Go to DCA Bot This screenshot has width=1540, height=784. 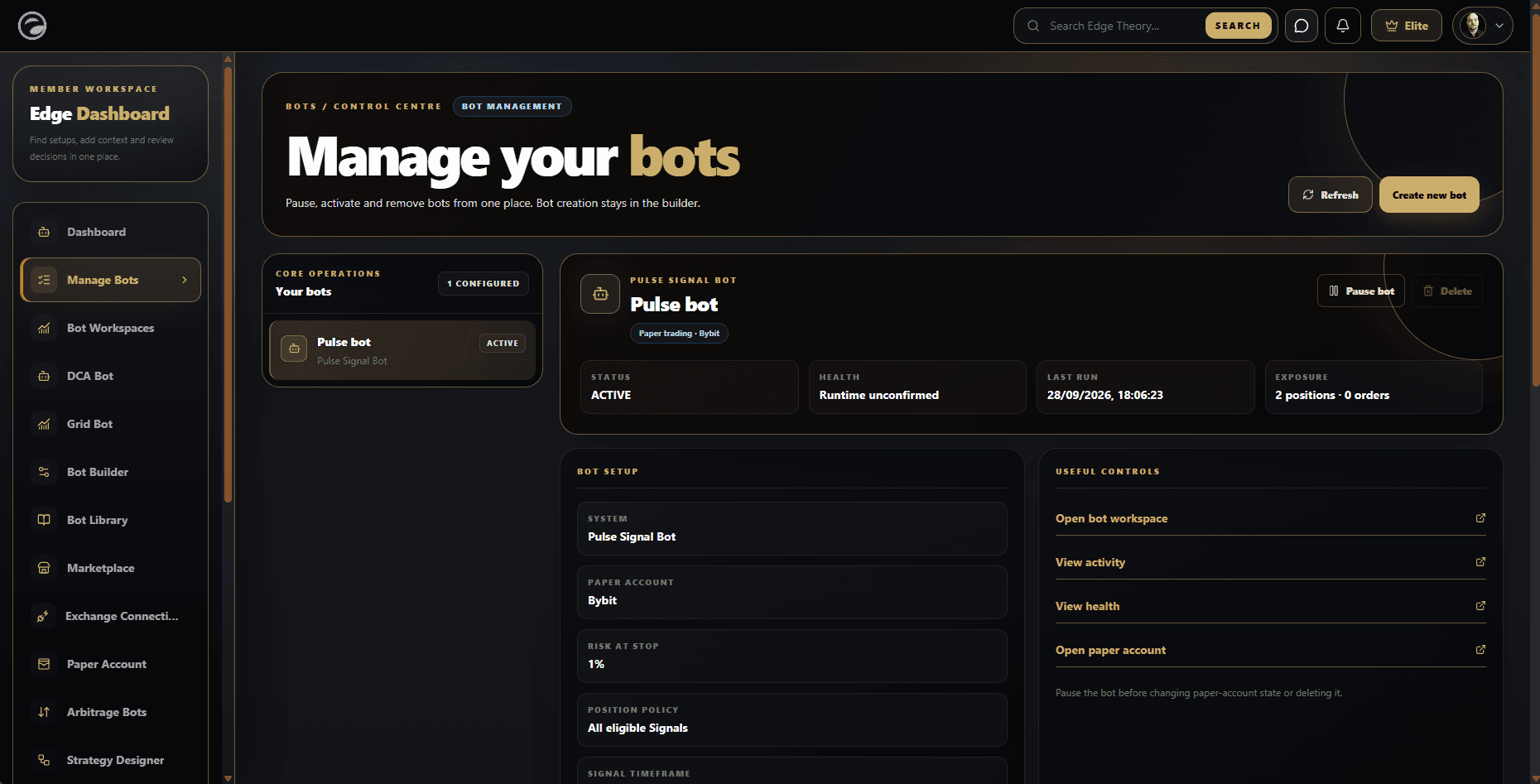pos(111,376)
